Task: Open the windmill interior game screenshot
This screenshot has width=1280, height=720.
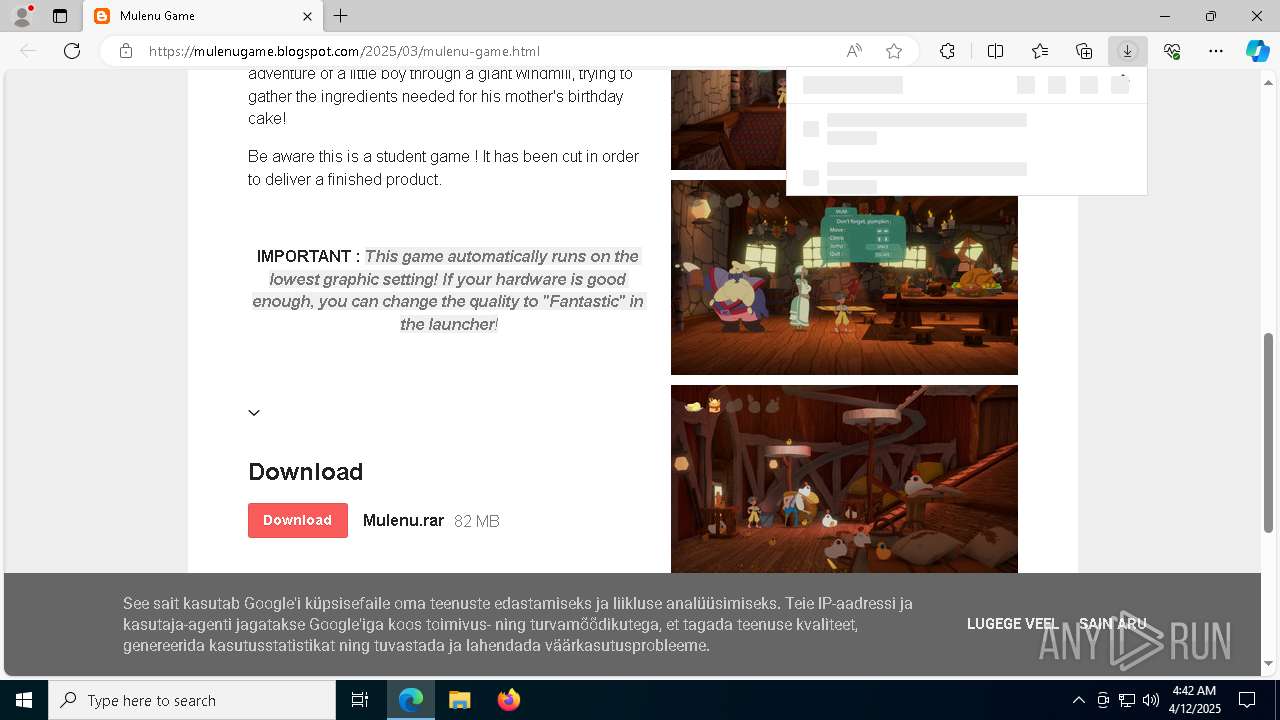Action: tap(844, 479)
